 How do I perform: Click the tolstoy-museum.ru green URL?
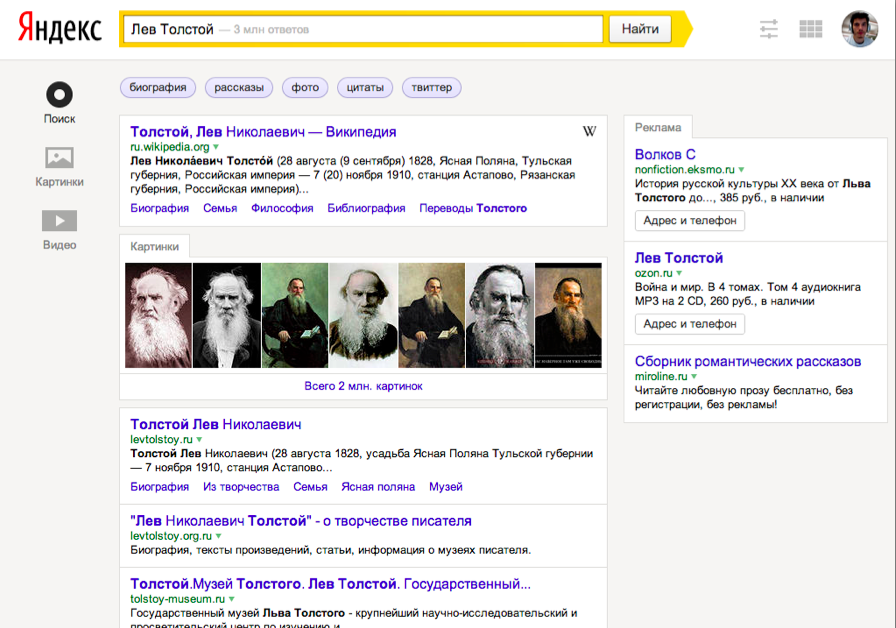click(x=178, y=599)
